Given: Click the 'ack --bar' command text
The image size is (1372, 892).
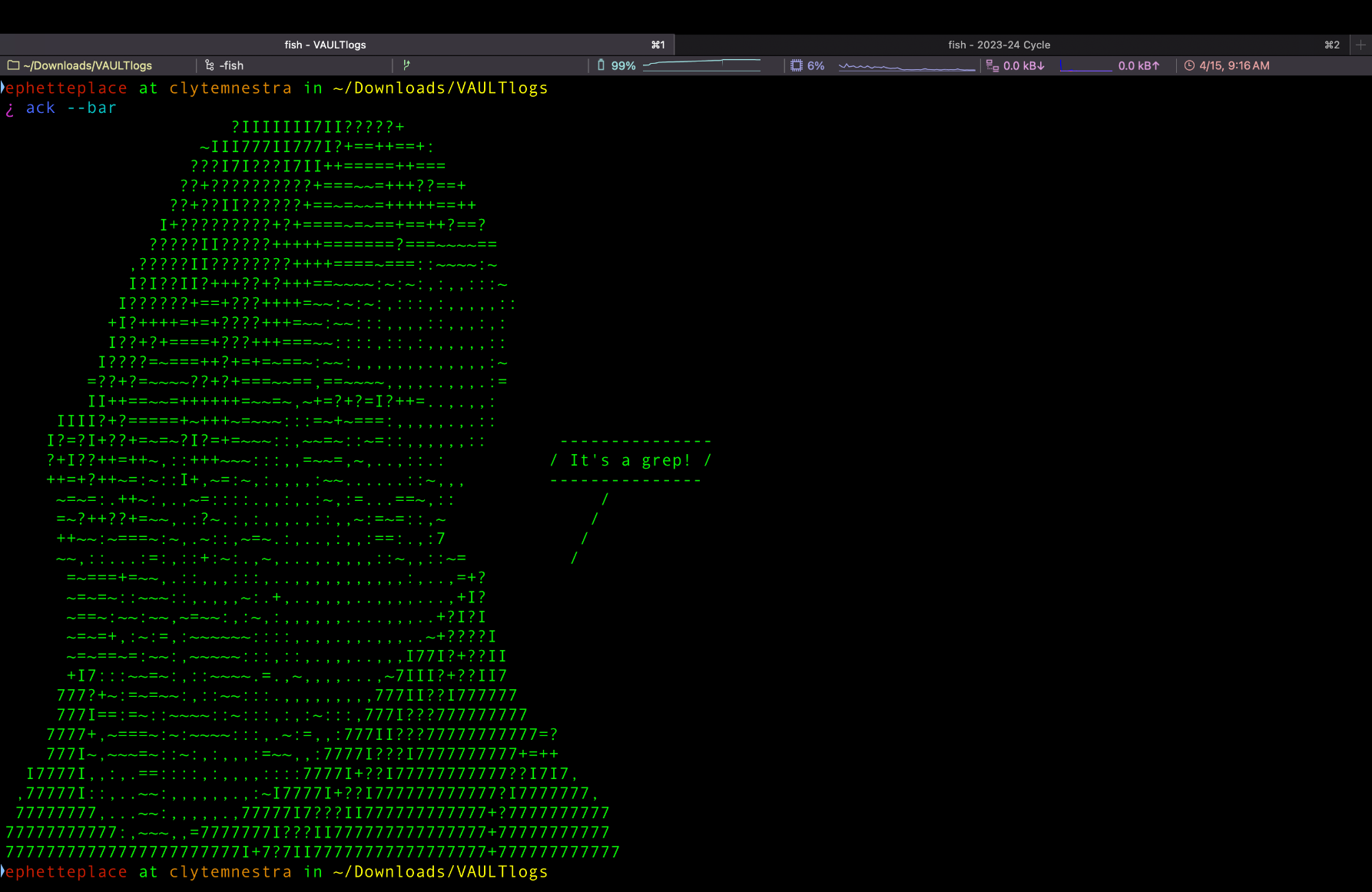Looking at the screenshot, I should 71,108.
